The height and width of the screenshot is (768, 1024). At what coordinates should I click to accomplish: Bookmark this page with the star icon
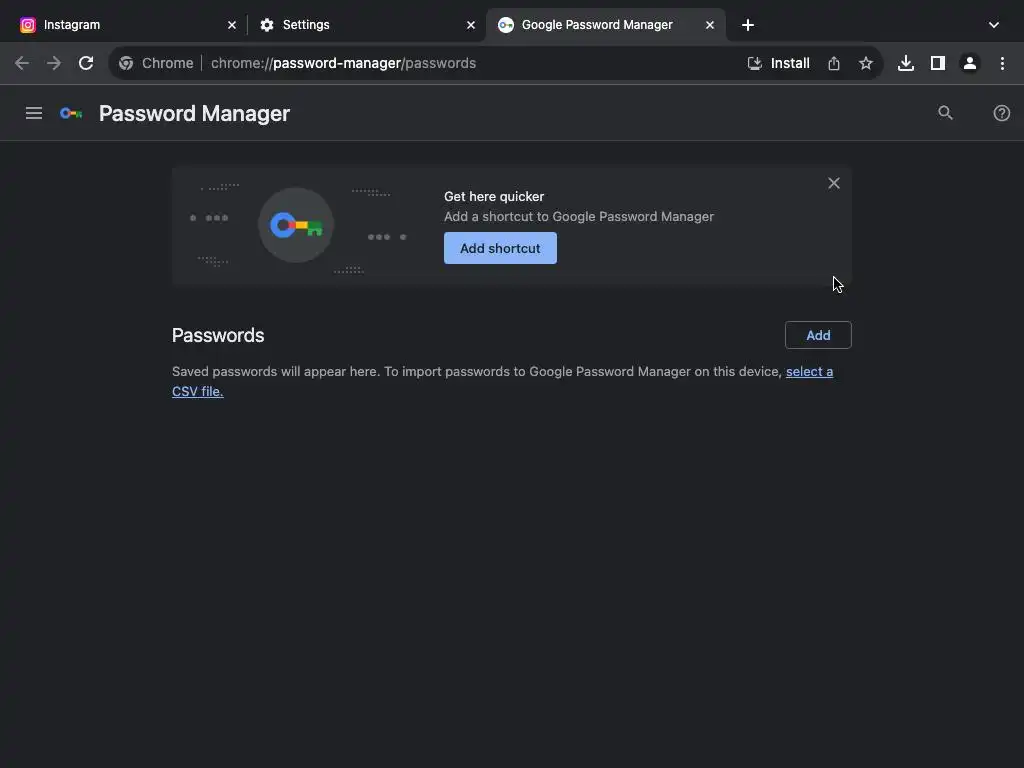tap(865, 63)
